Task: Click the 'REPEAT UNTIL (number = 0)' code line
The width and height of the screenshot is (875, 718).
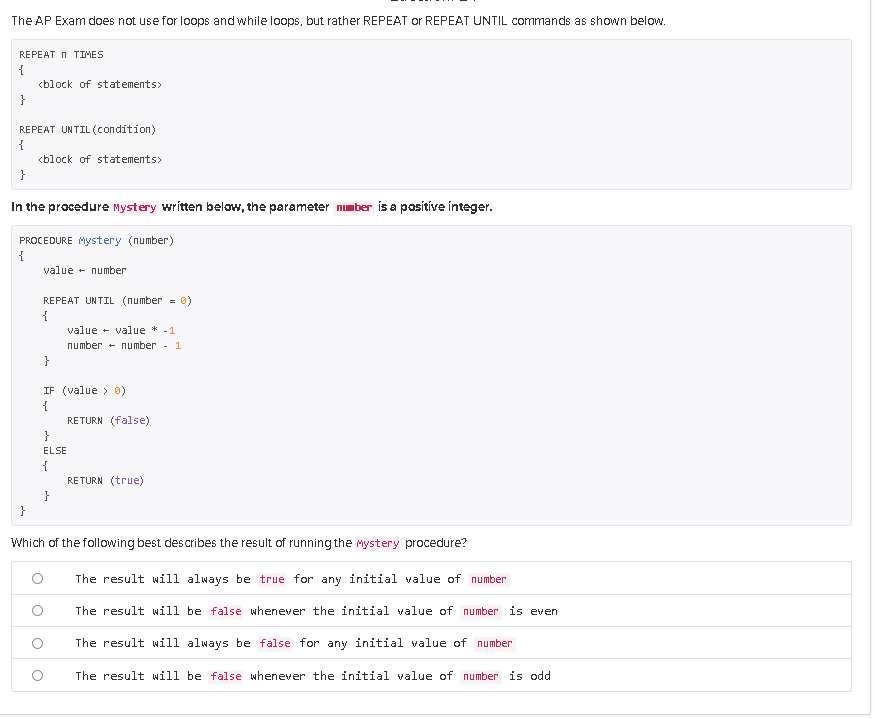Action: [118, 301]
